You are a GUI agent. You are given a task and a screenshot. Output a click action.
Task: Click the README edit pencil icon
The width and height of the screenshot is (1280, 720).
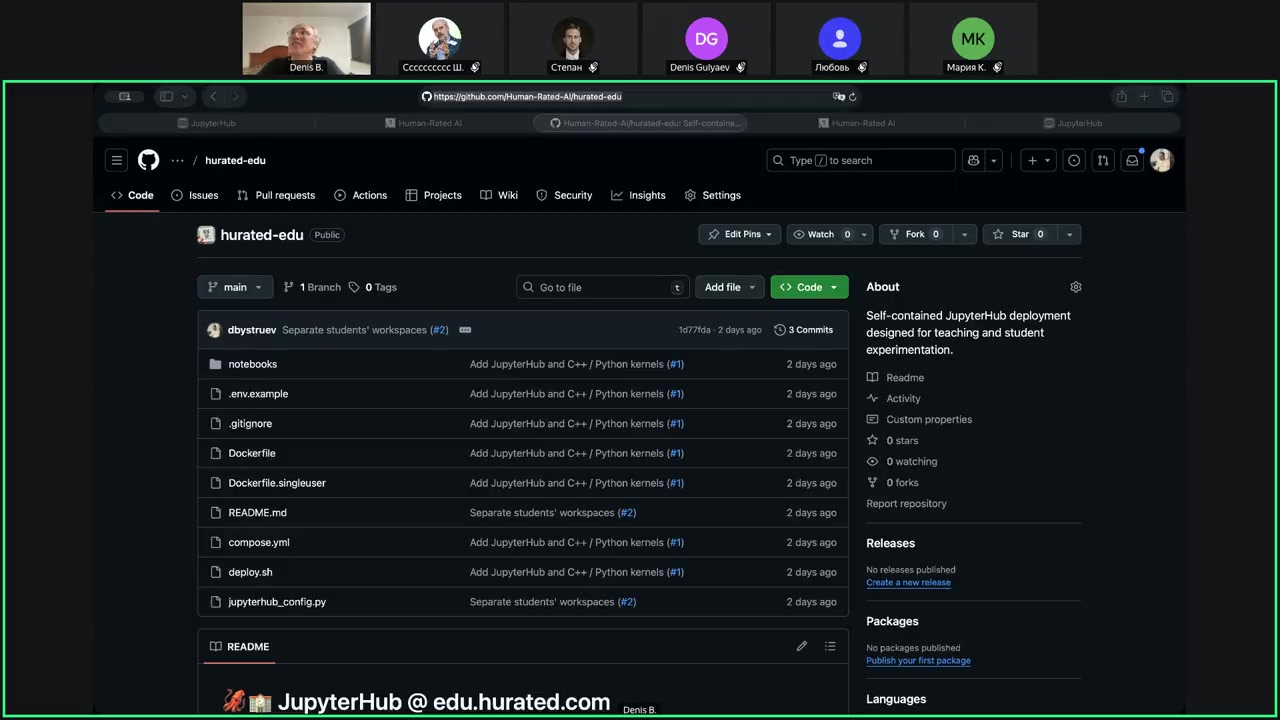[x=801, y=647]
